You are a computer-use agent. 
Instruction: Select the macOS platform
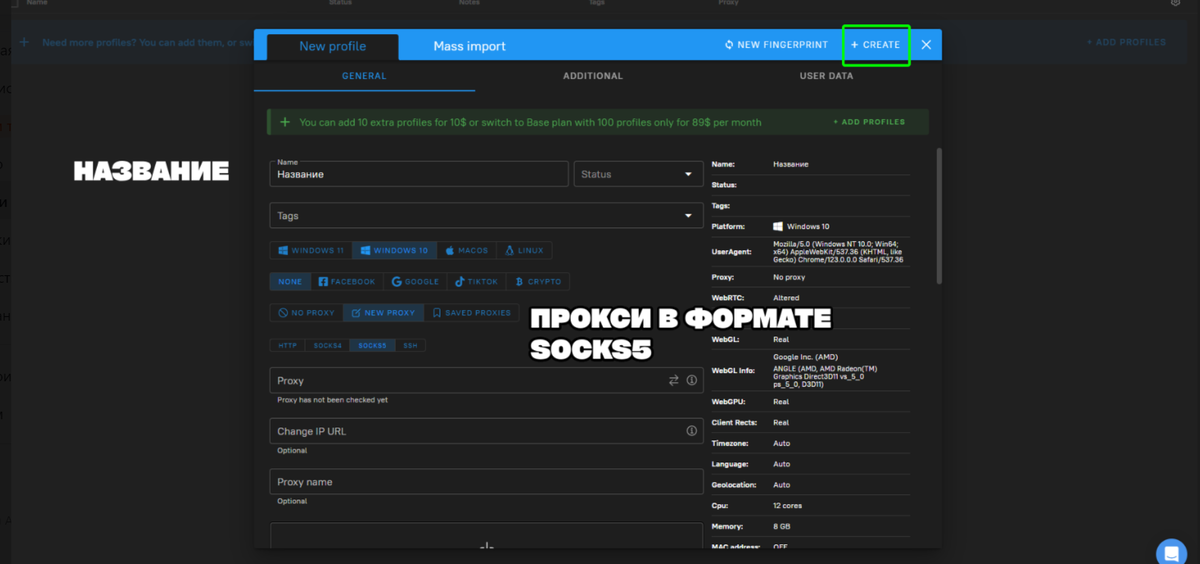(x=466, y=251)
